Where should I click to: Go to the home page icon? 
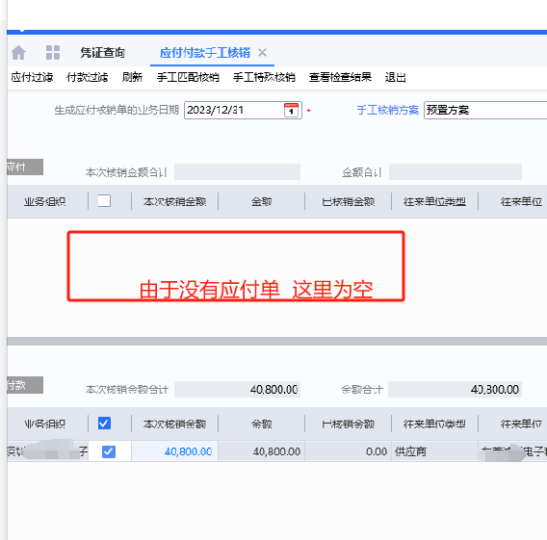(x=18, y=53)
